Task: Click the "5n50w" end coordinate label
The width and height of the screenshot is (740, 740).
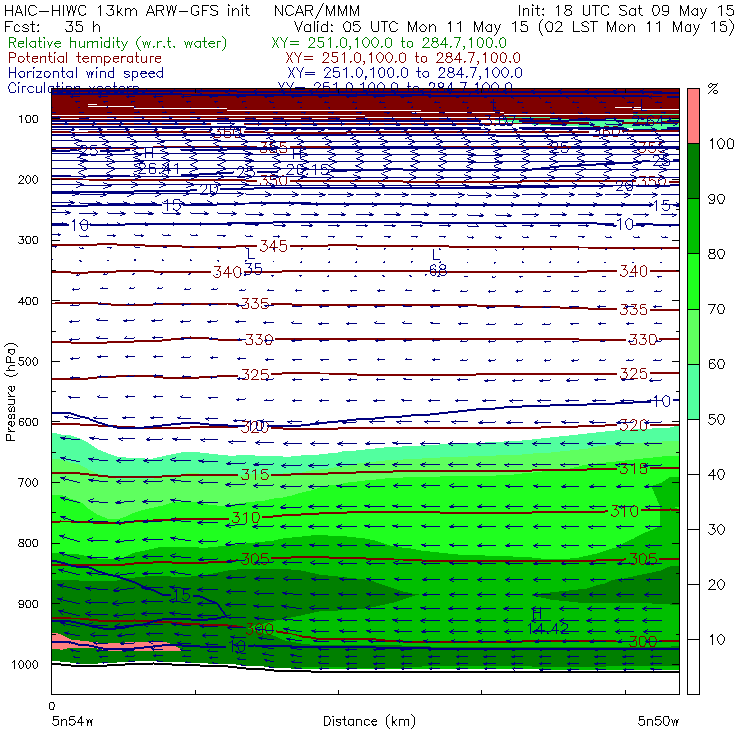Action: click(658, 721)
